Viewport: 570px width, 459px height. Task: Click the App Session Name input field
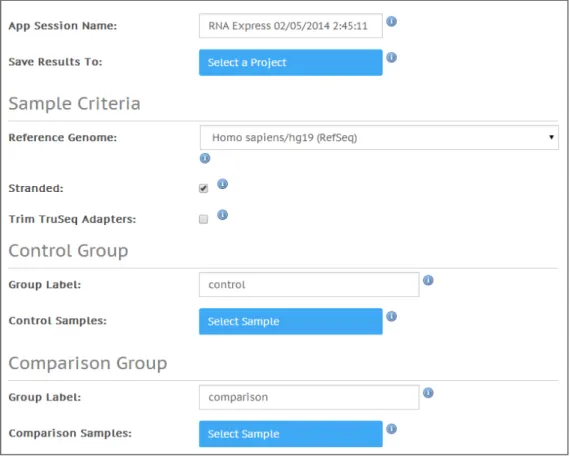click(290, 26)
